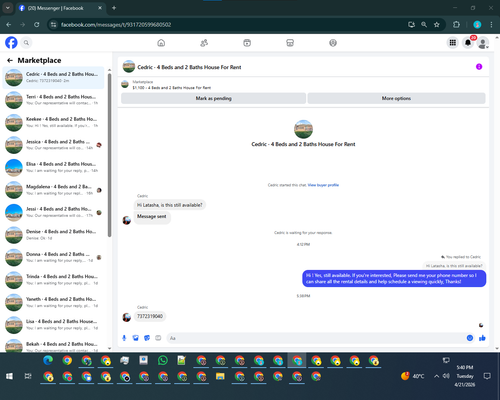Send a thumbs-up like
Screen dimensions: 500x400
coord(482,338)
